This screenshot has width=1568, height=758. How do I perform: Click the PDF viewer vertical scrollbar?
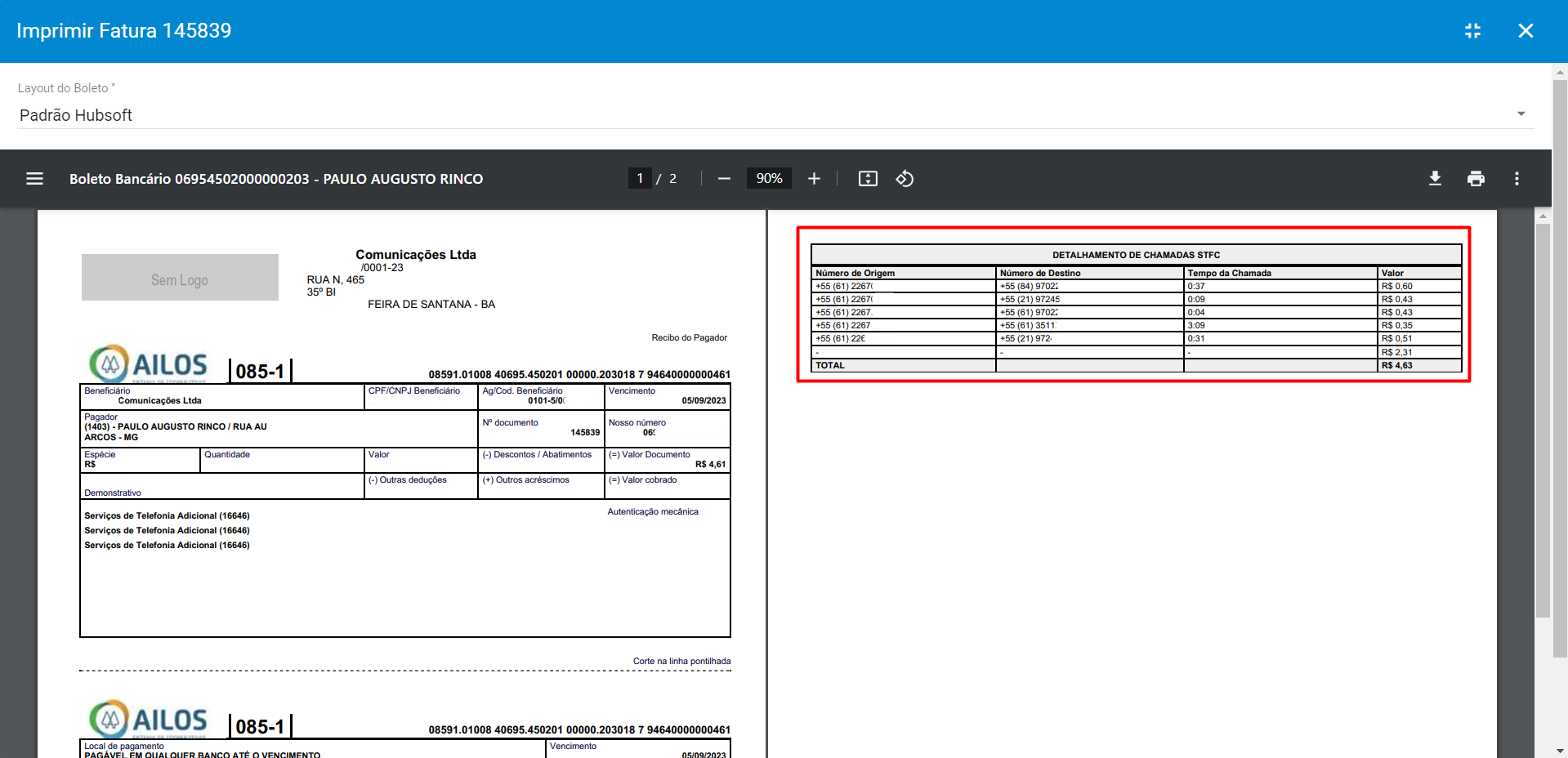pyautogui.click(x=1543, y=420)
